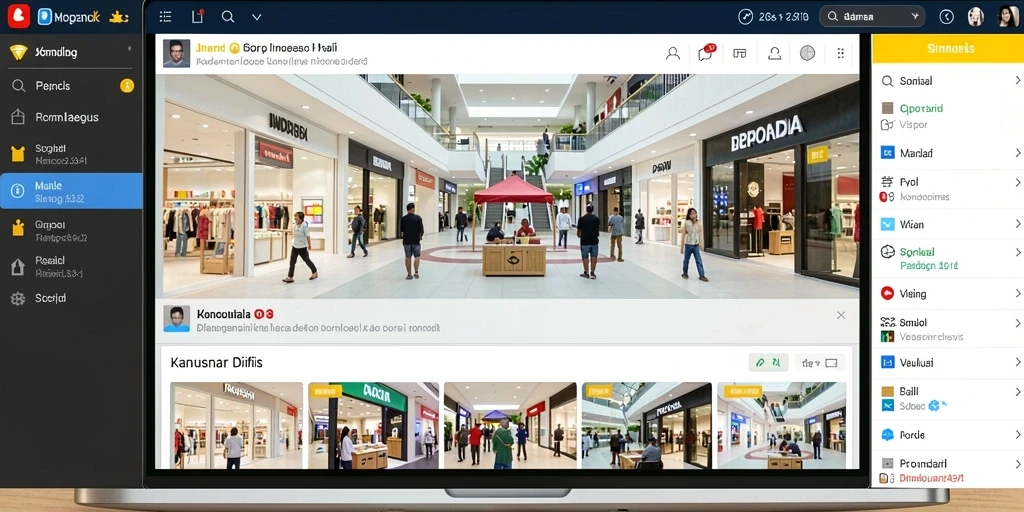This screenshot has width=1024, height=512.
Task: Open the grid dots menu in post header
Action: point(840,54)
